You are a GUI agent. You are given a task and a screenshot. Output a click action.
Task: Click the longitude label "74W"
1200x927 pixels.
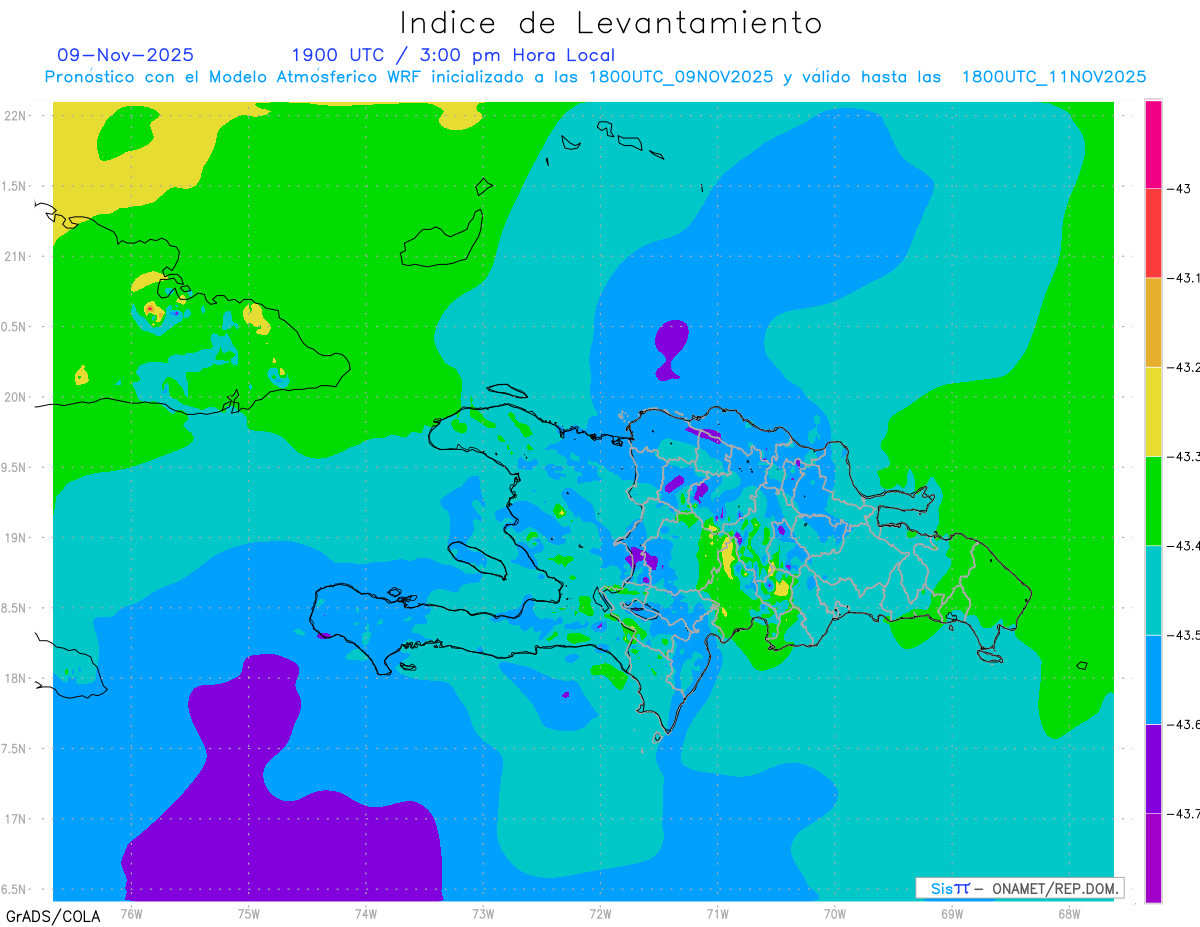point(365,912)
